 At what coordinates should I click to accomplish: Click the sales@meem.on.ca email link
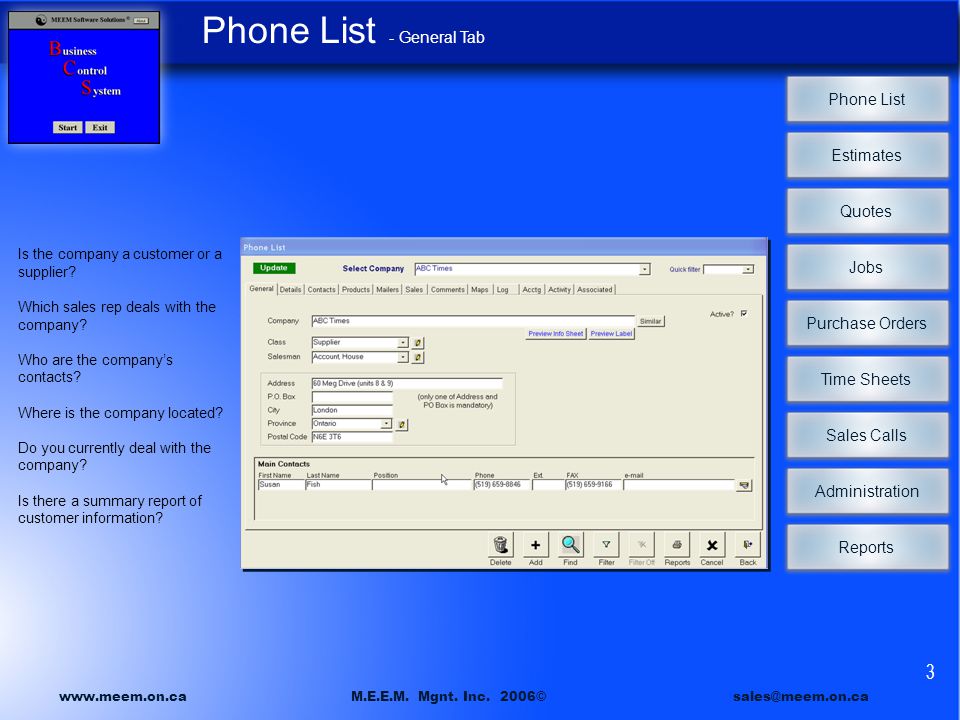[800, 697]
